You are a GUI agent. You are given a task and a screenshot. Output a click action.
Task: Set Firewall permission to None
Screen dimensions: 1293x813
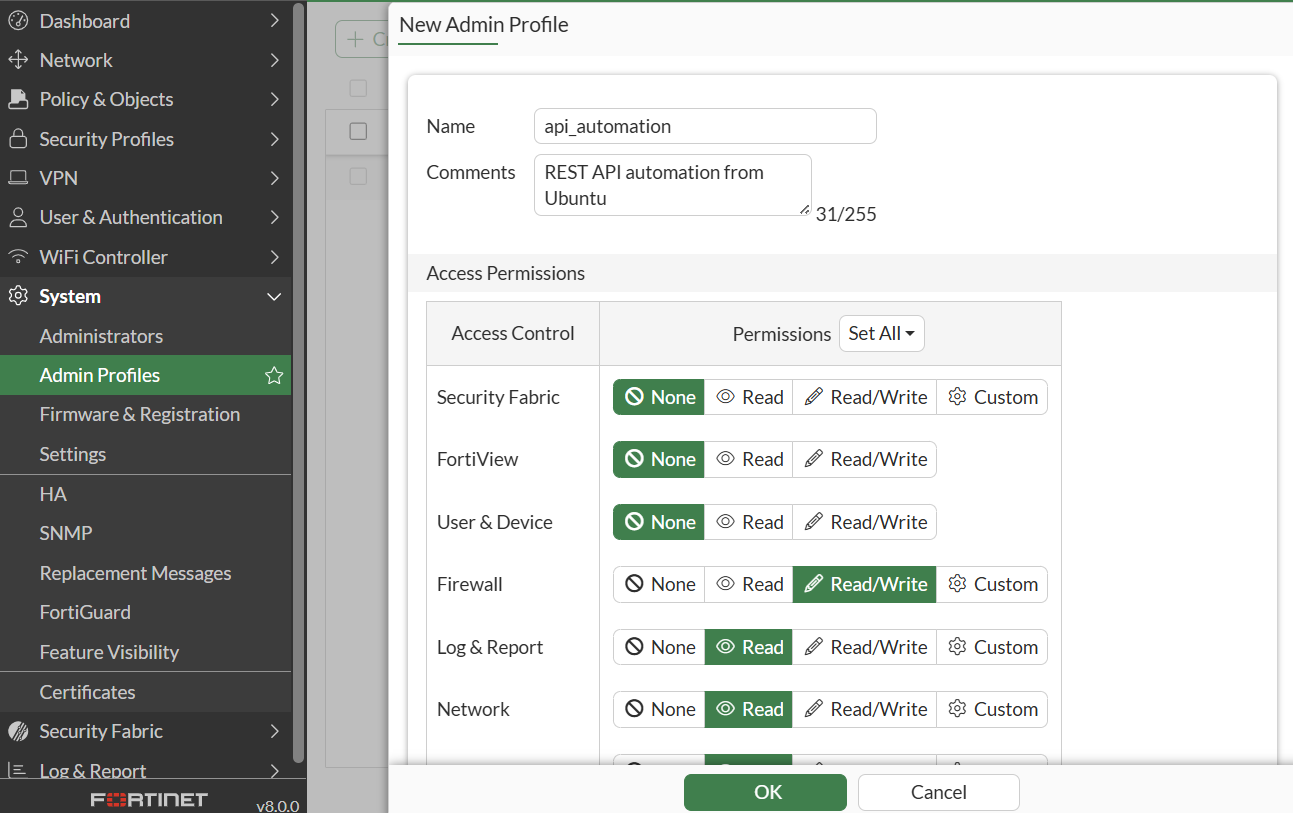pos(659,584)
